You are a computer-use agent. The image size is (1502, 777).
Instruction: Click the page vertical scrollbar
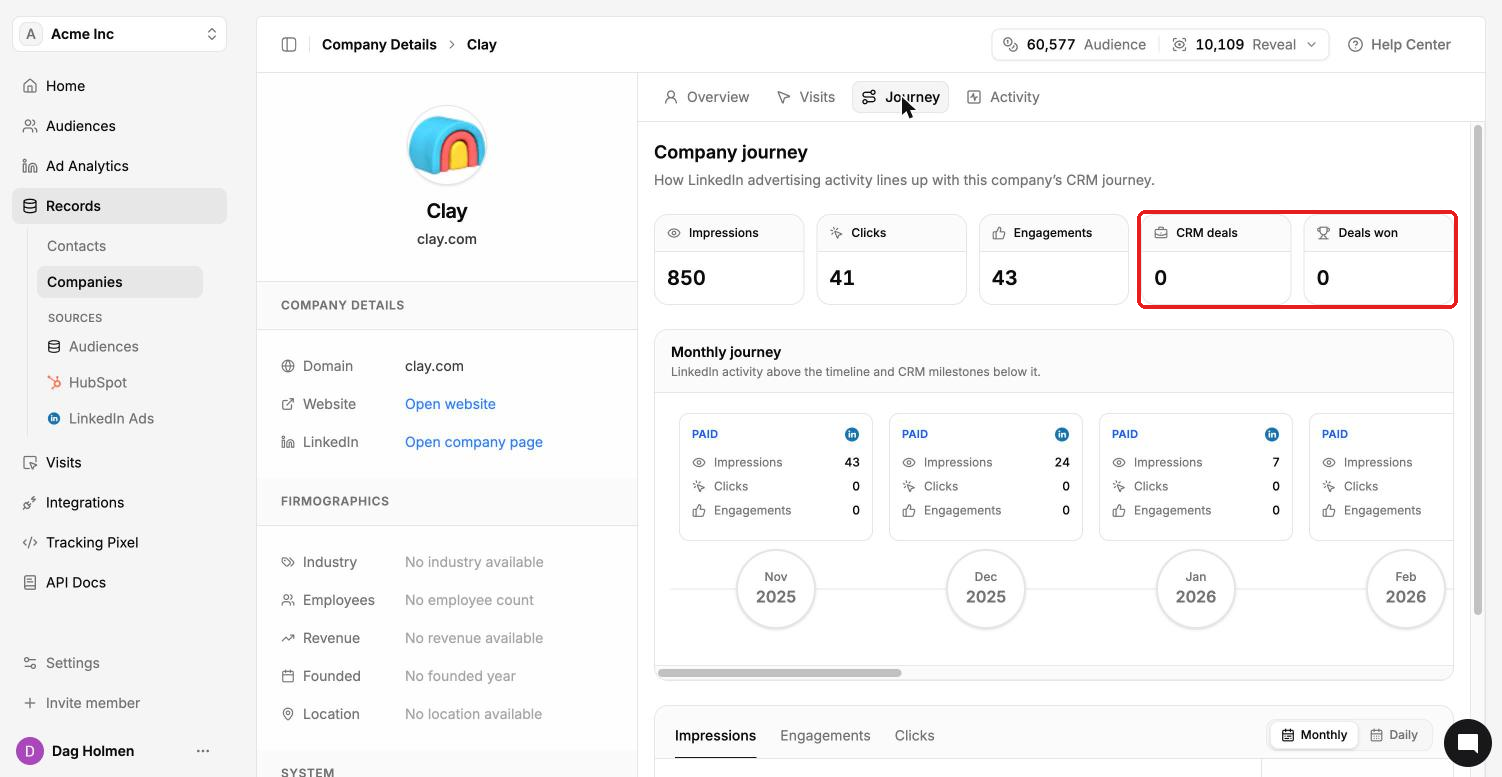click(x=1477, y=370)
